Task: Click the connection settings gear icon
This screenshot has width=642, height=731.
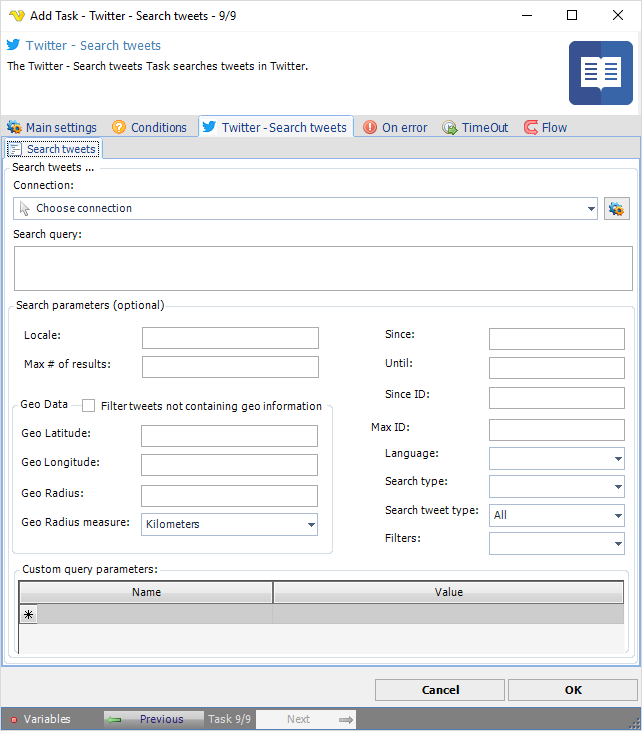Action: (x=616, y=209)
